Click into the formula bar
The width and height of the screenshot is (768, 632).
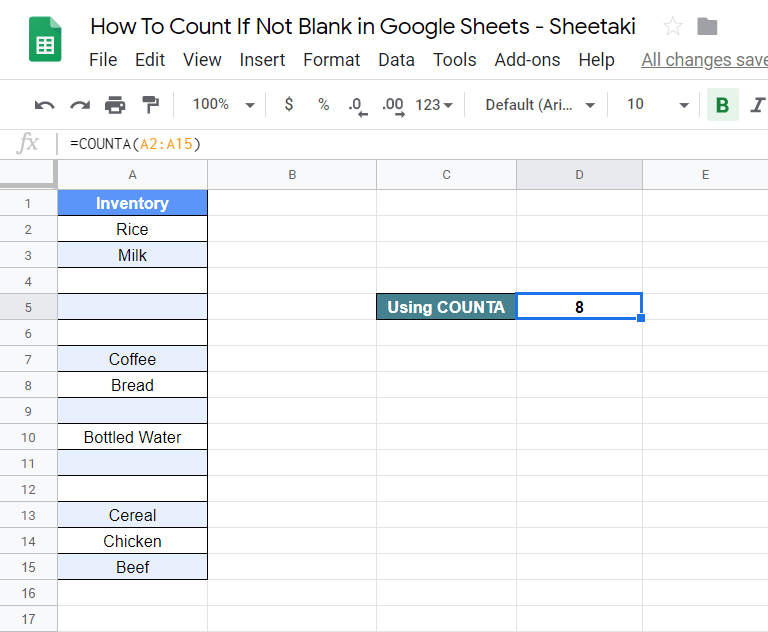tap(411, 144)
